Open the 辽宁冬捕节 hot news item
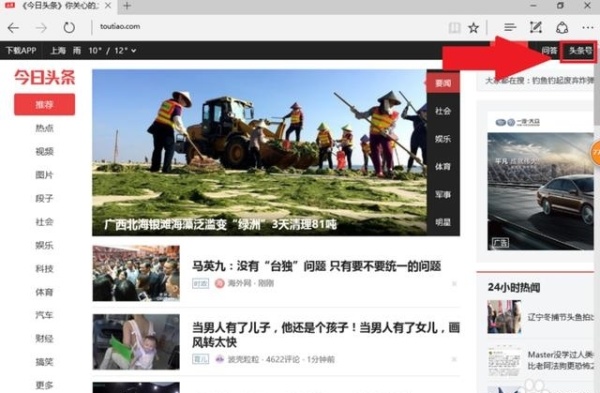This screenshot has height=393, width=600. pos(561,317)
